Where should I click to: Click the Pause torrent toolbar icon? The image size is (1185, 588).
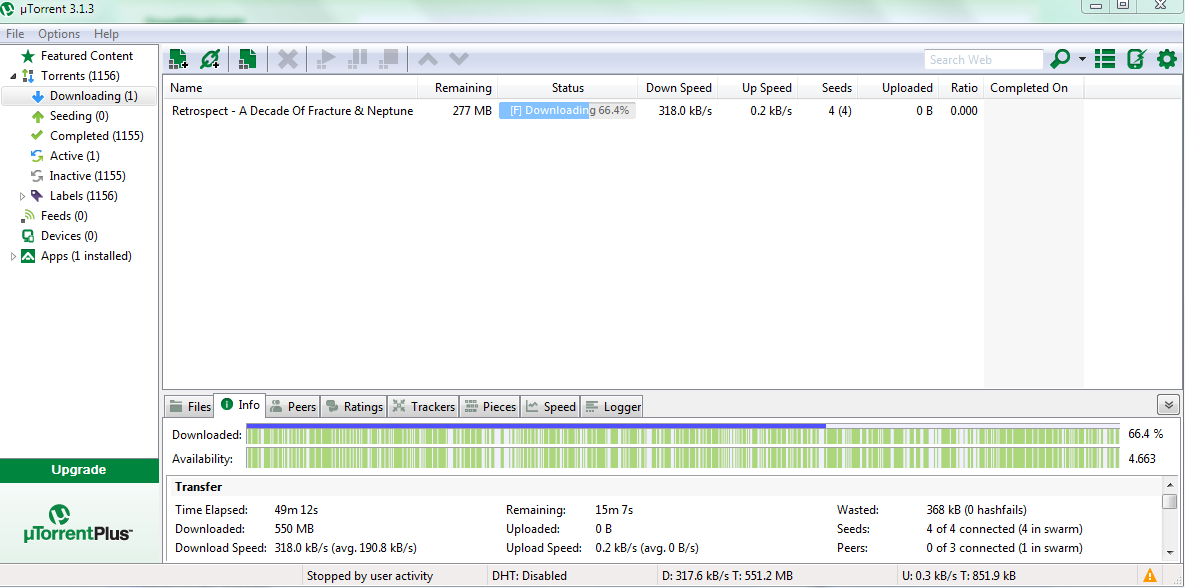358,59
